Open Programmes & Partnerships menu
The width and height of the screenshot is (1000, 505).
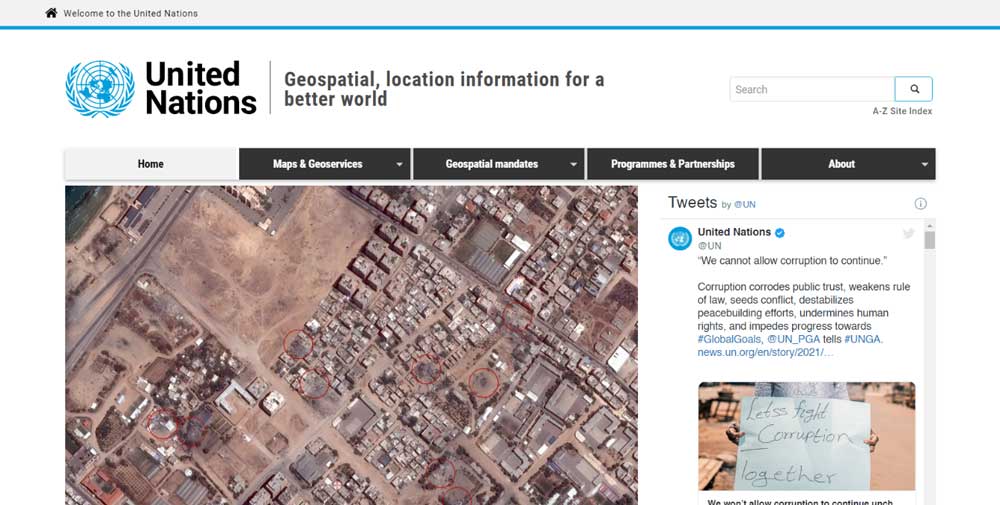point(672,164)
